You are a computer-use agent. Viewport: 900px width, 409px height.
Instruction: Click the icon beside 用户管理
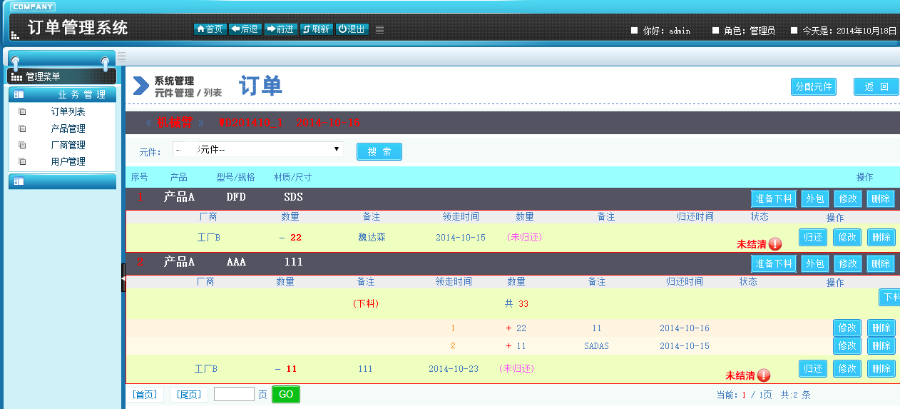coord(22,162)
